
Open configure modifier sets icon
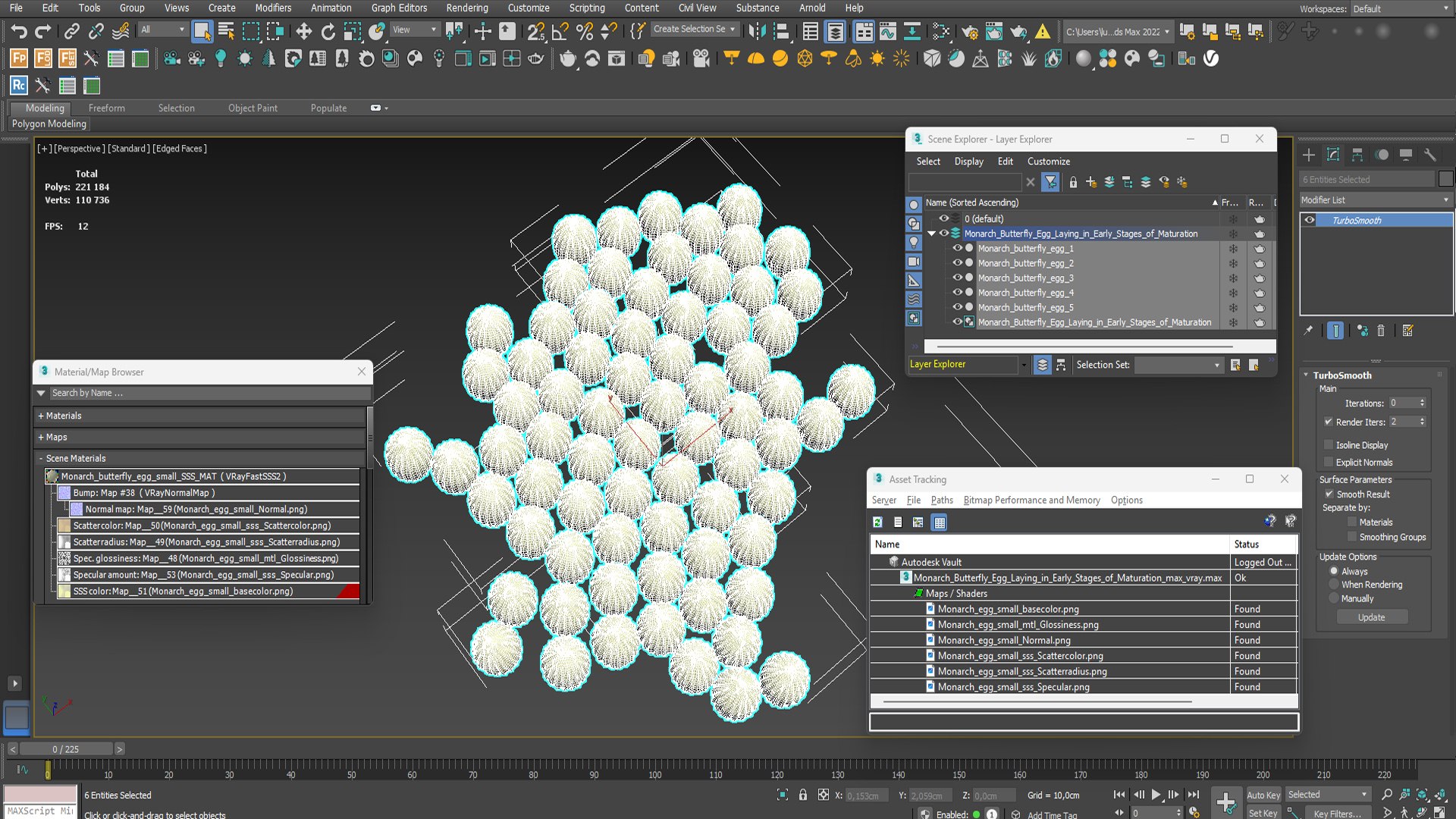point(1408,331)
